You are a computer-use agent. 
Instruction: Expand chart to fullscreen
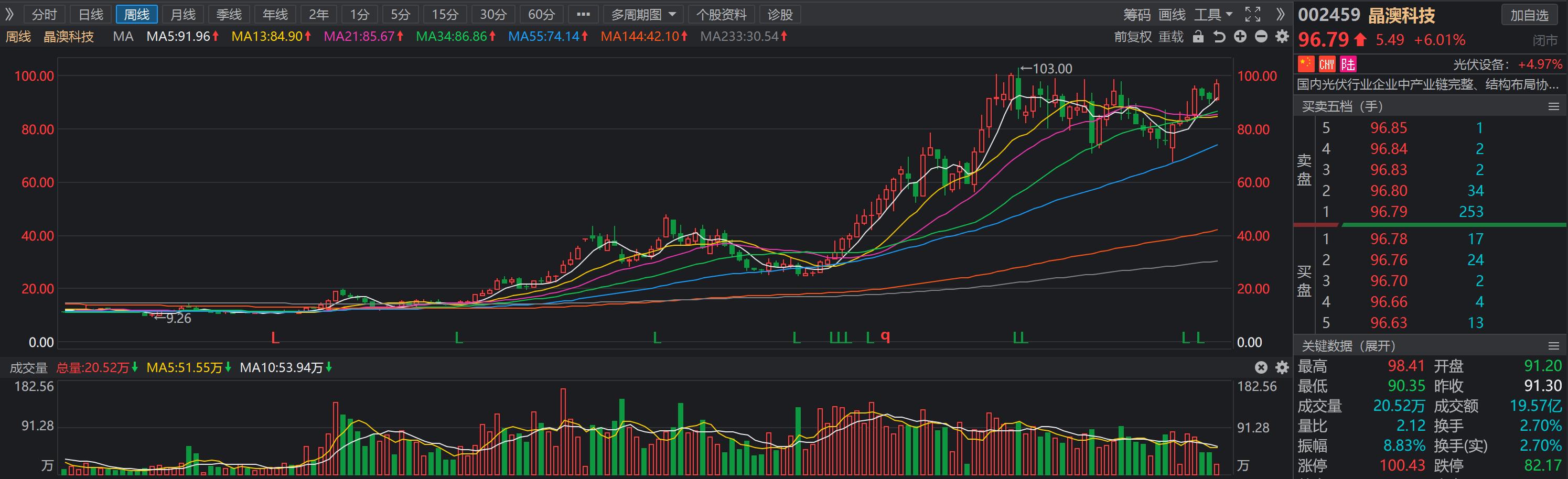pyautogui.click(x=1253, y=14)
